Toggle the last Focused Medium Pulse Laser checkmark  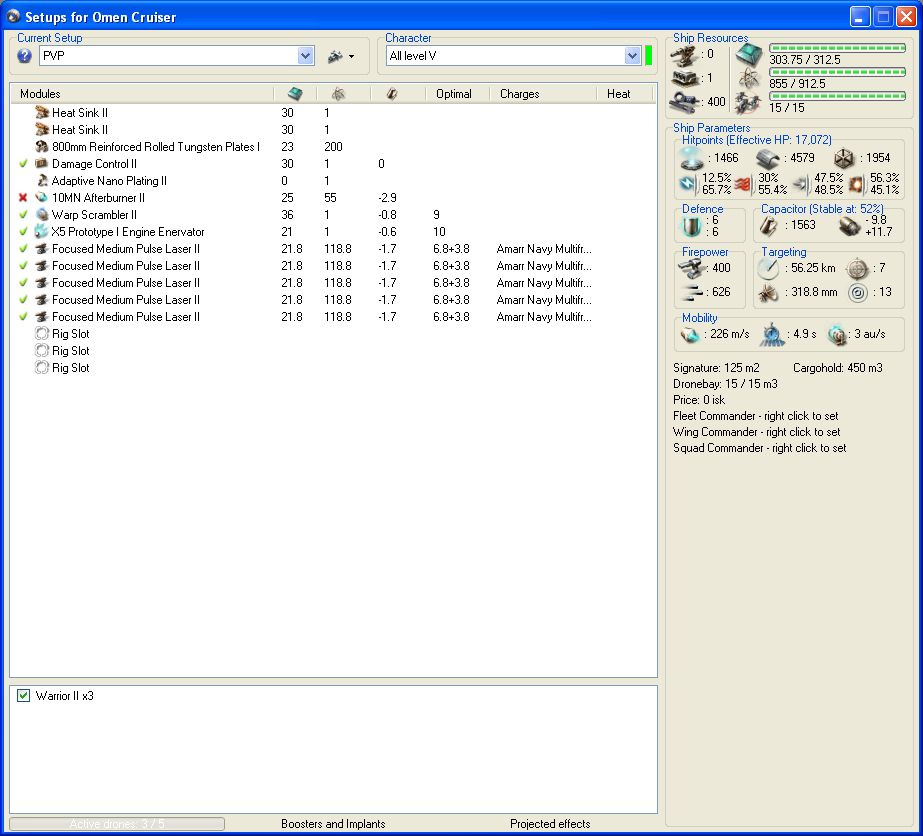[24, 317]
